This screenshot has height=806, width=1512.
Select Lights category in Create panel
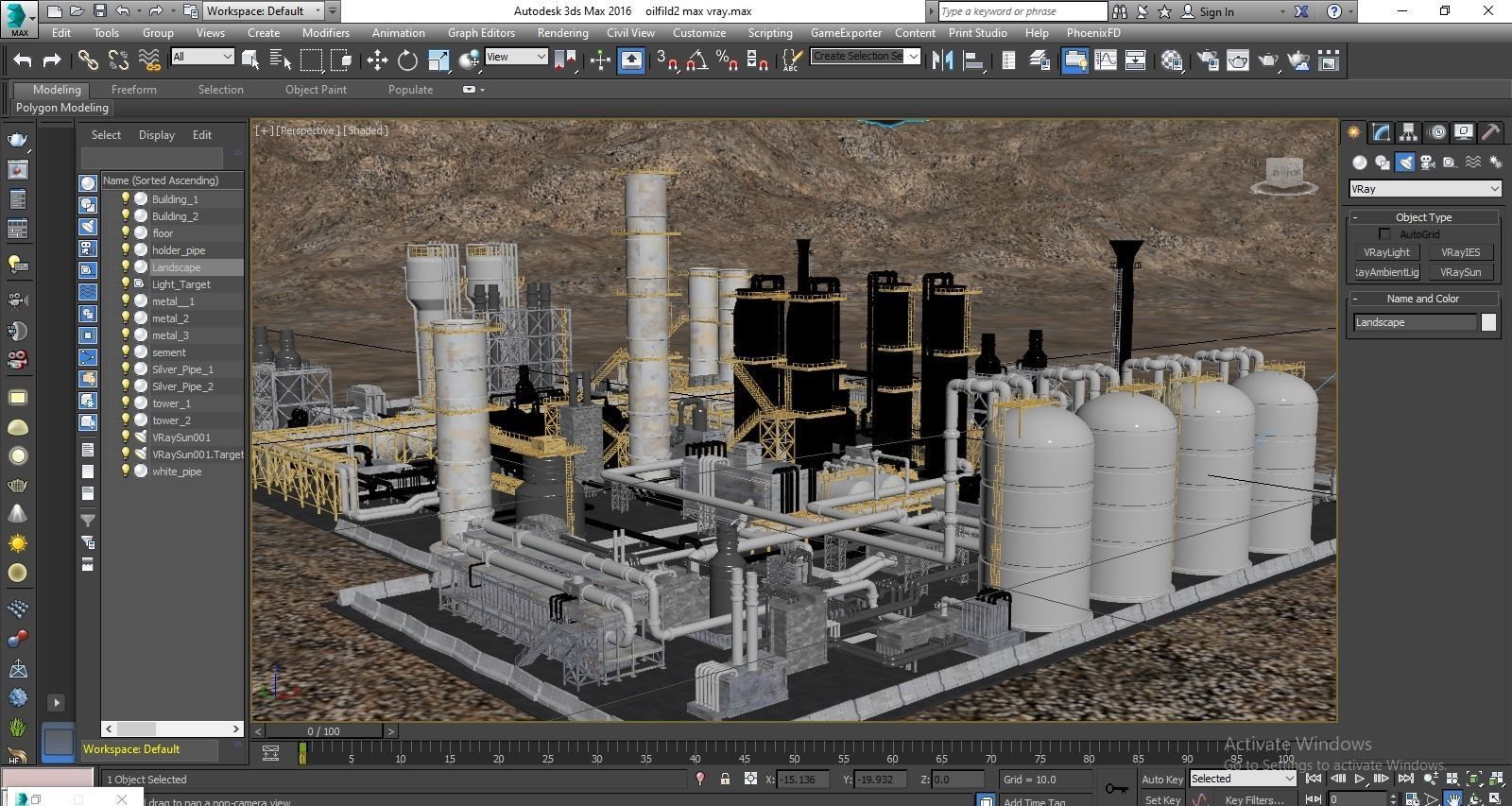pyautogui.click(x=1405, y=163)
